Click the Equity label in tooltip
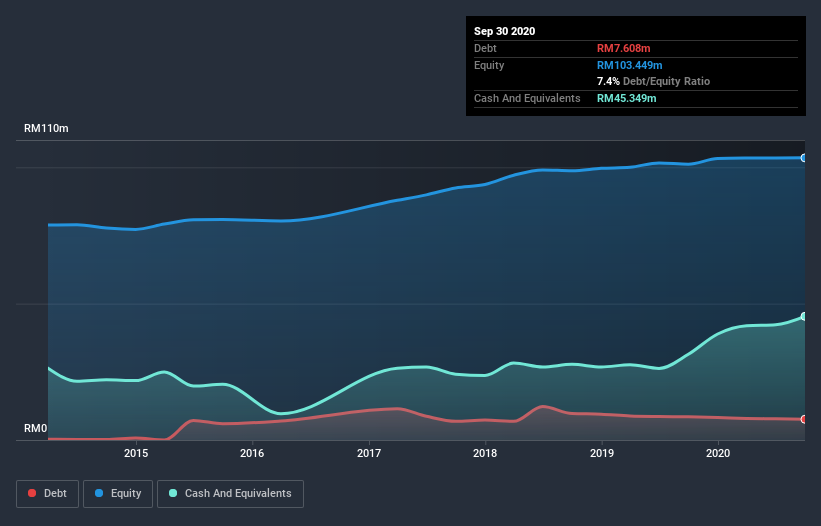Image resolution: width=821 pixels, height=526 pixels. click(489, 65)
